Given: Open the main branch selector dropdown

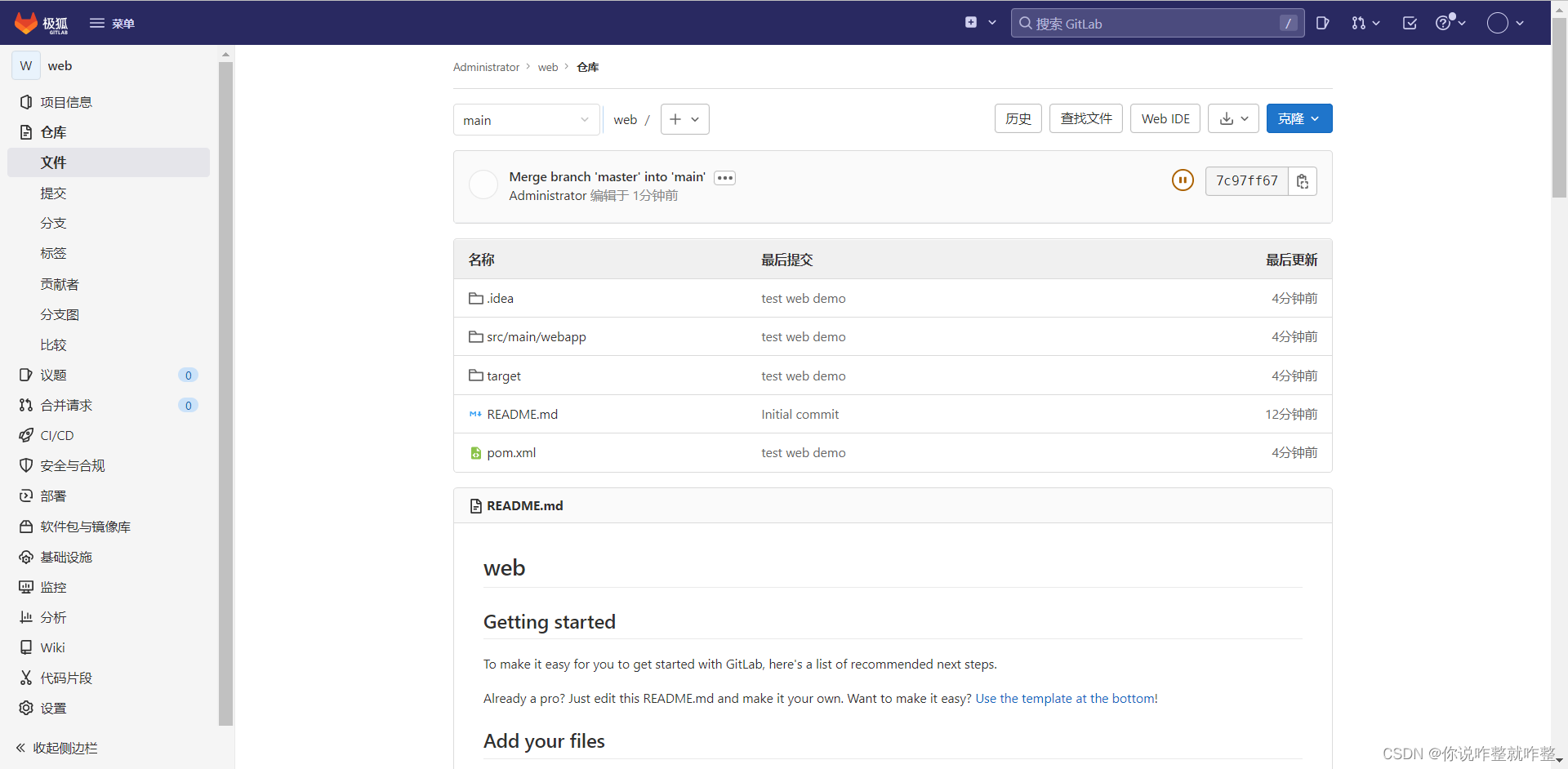Looking at the screenshot, I should [x=526, y=120].
